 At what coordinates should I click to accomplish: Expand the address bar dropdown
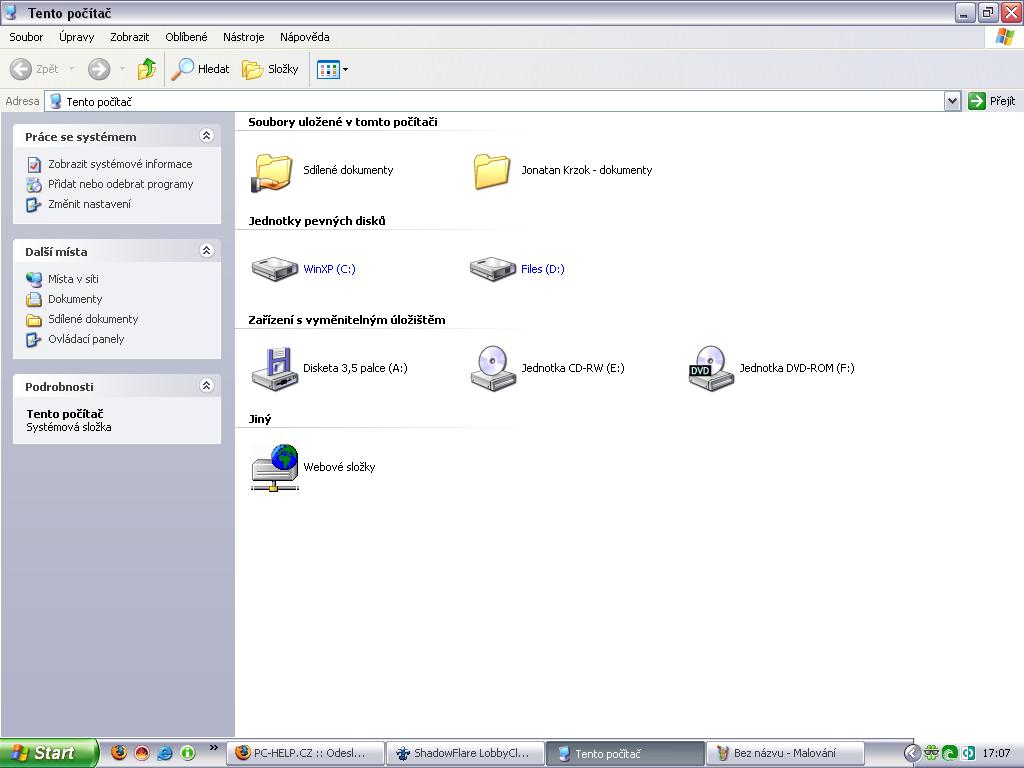tap(952, 101)
